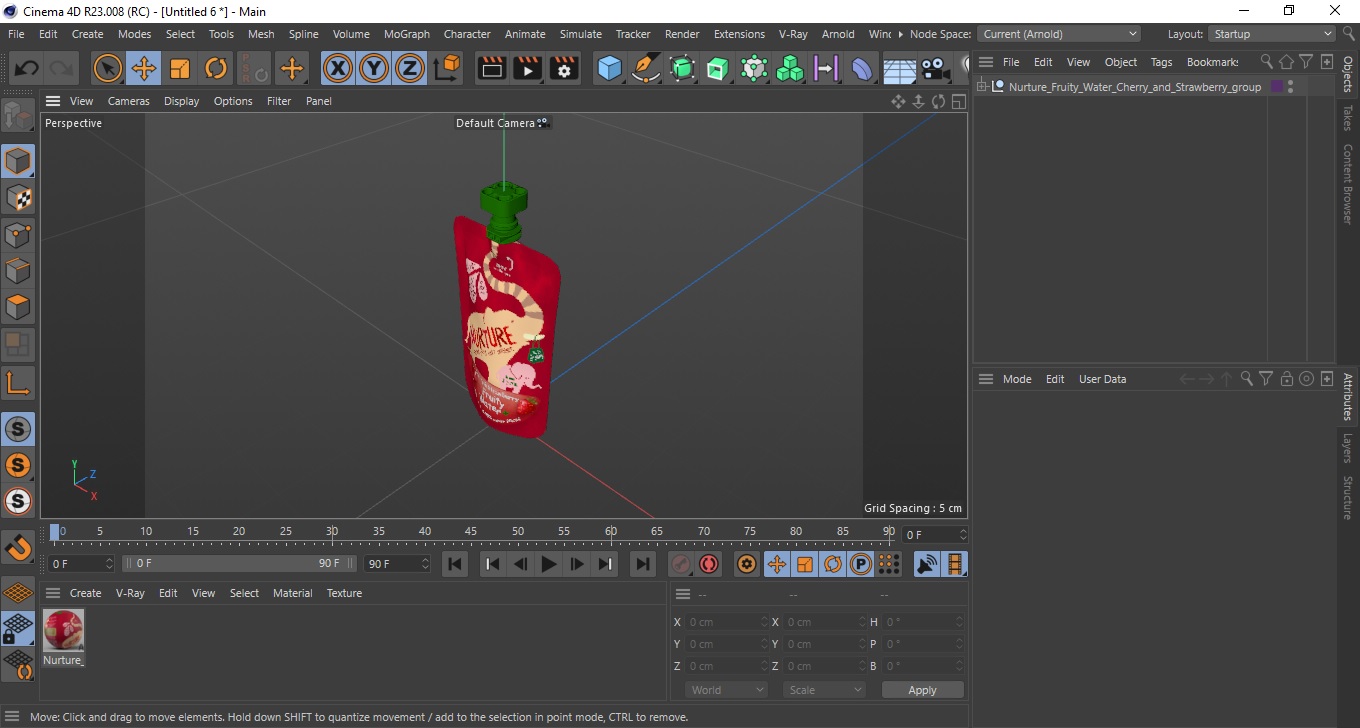Go to end of animation

pyautogui.click(x=643, y=564)
